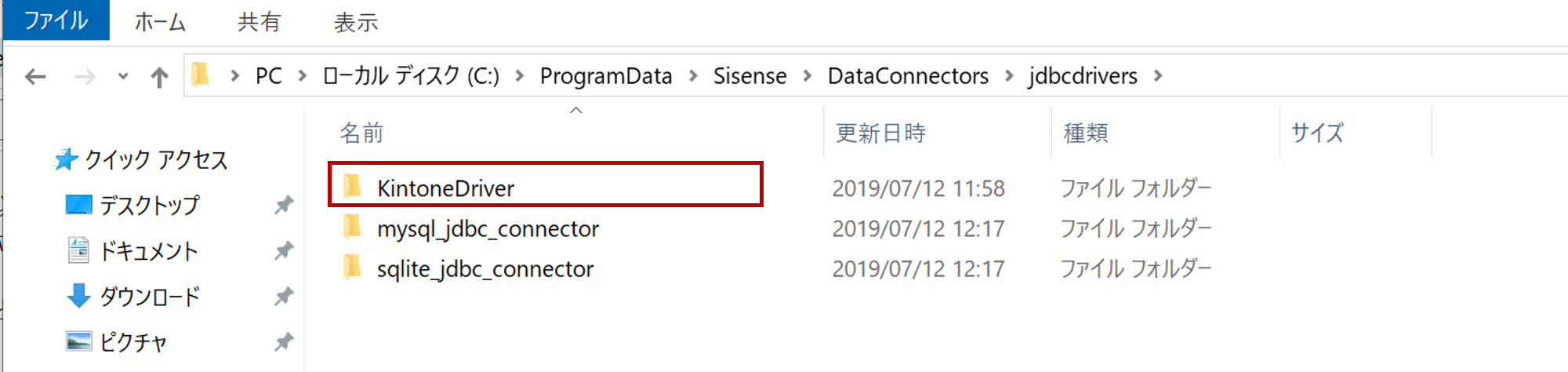Sort files by 更新日時 column header

tap(880, 133)
